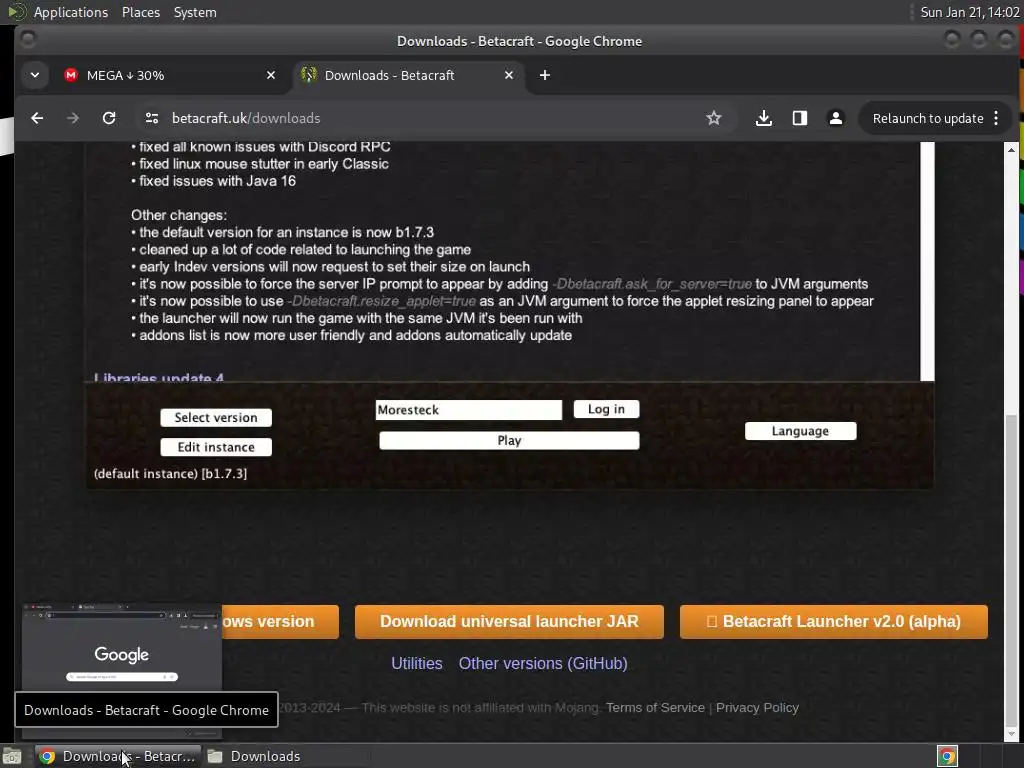Open the Privacy Policy link
The height and width of the screenshot is (768, 1024).
pos(758,708)
